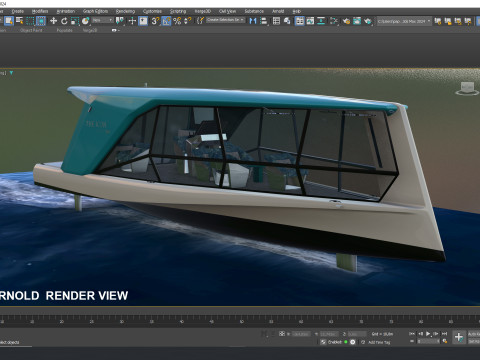Open the Help menu
This screenshot has width=480, height=360.
[297, 11]
